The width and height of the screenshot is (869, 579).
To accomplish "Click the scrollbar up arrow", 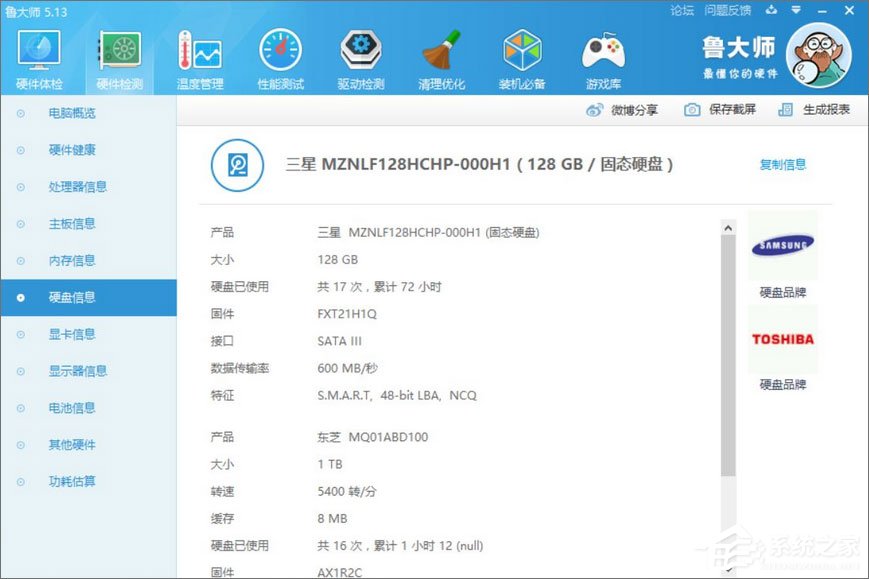I will click(728, 226).
